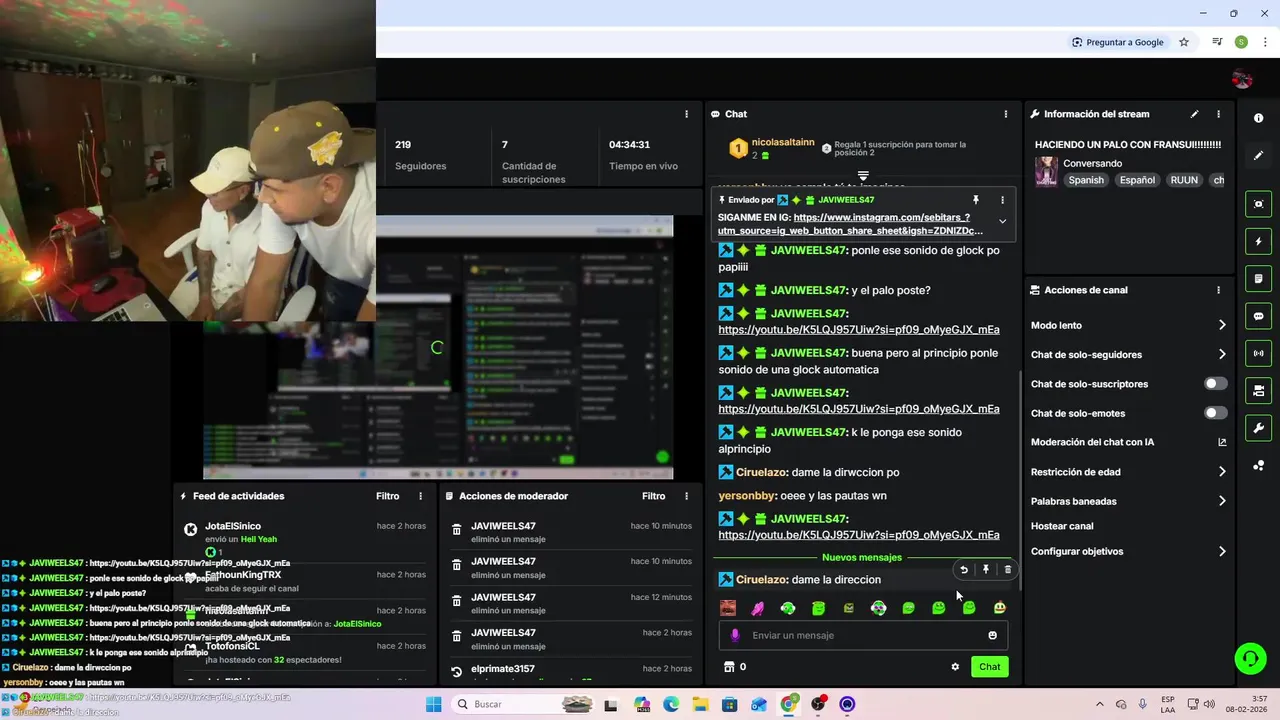1280x720 pixels.
Task: Click the Windows taskbar Buscar search box
Action: point(525,704)
